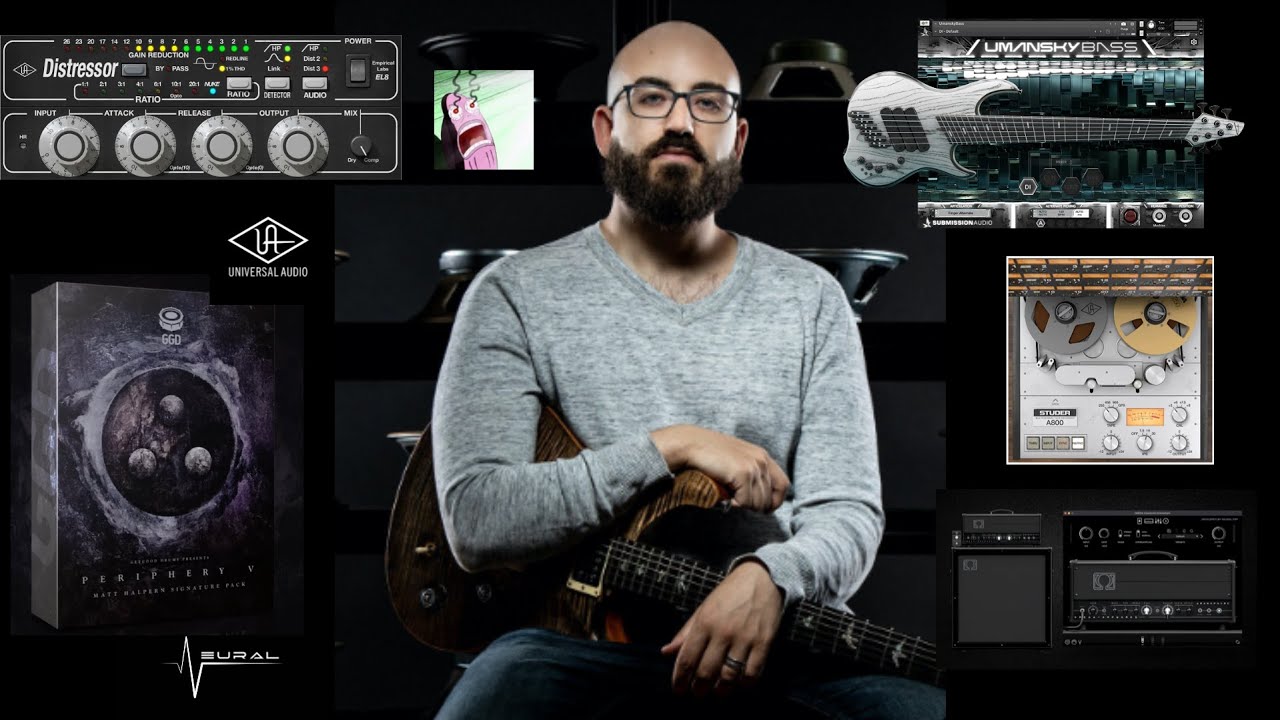Viewport: 1280px width, 720px height.
Task: Click the Studer IPS speed knob
Action: (1144, 443)
